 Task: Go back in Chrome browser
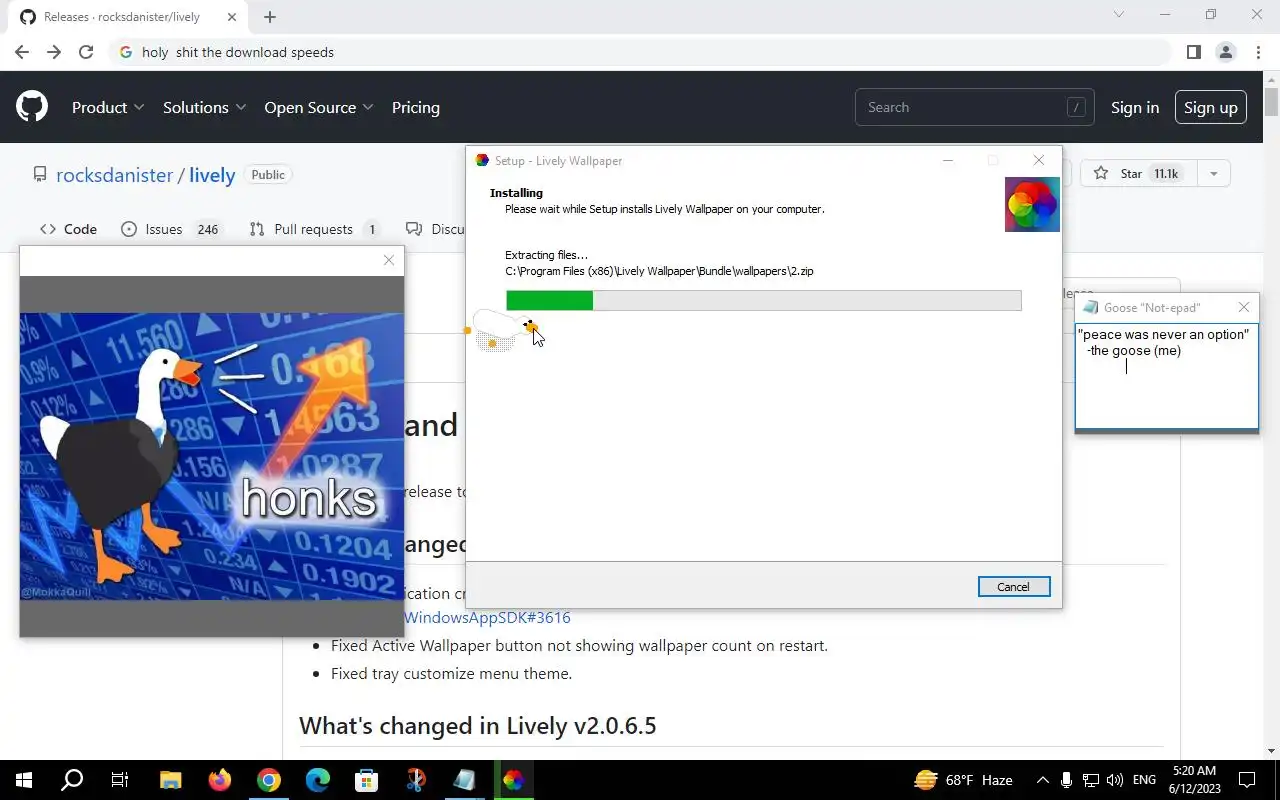pyautogui.click(x=22, y=52)
